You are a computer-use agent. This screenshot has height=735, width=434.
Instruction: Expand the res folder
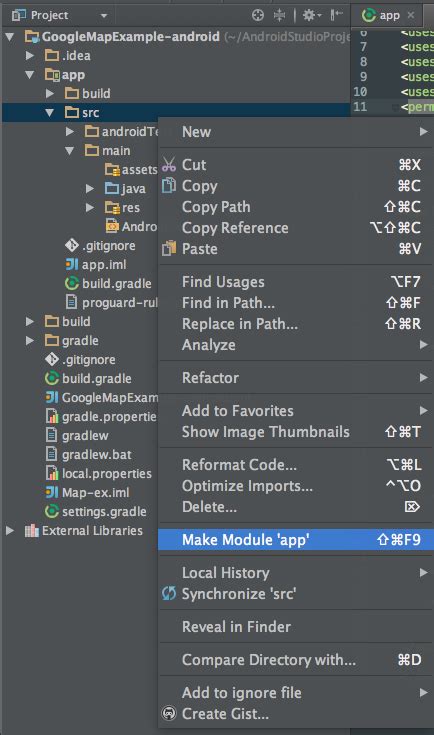point(90,207)
